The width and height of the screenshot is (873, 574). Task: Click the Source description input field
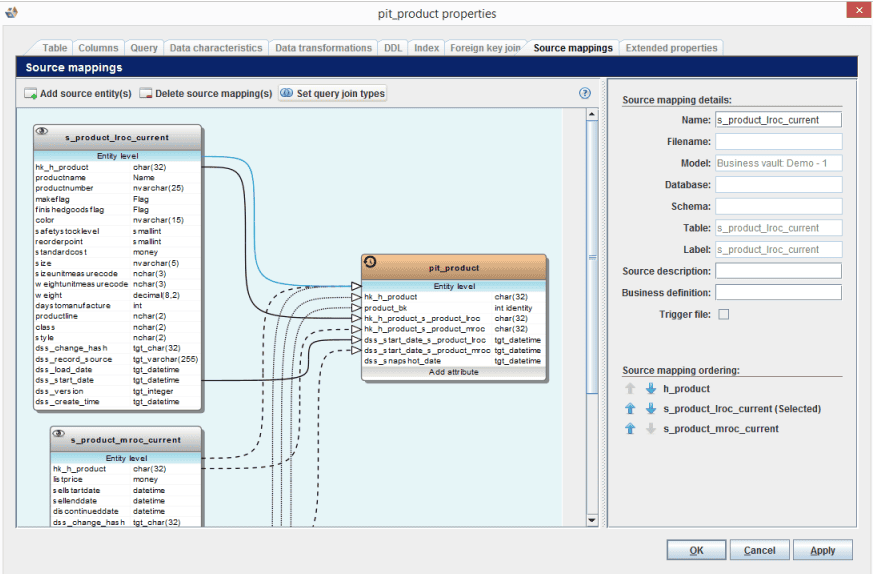(778, 271)
